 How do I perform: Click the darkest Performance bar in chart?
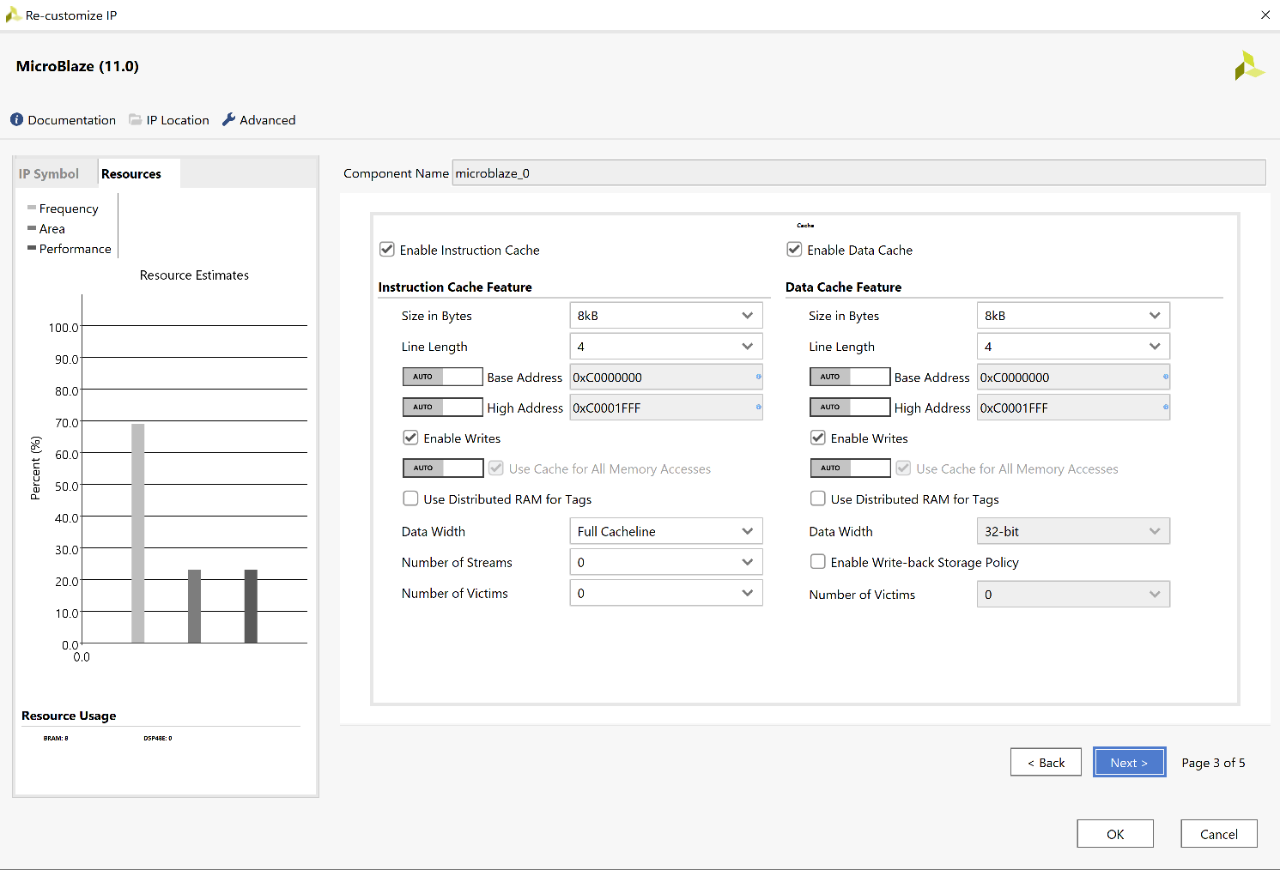pos(251,606)
